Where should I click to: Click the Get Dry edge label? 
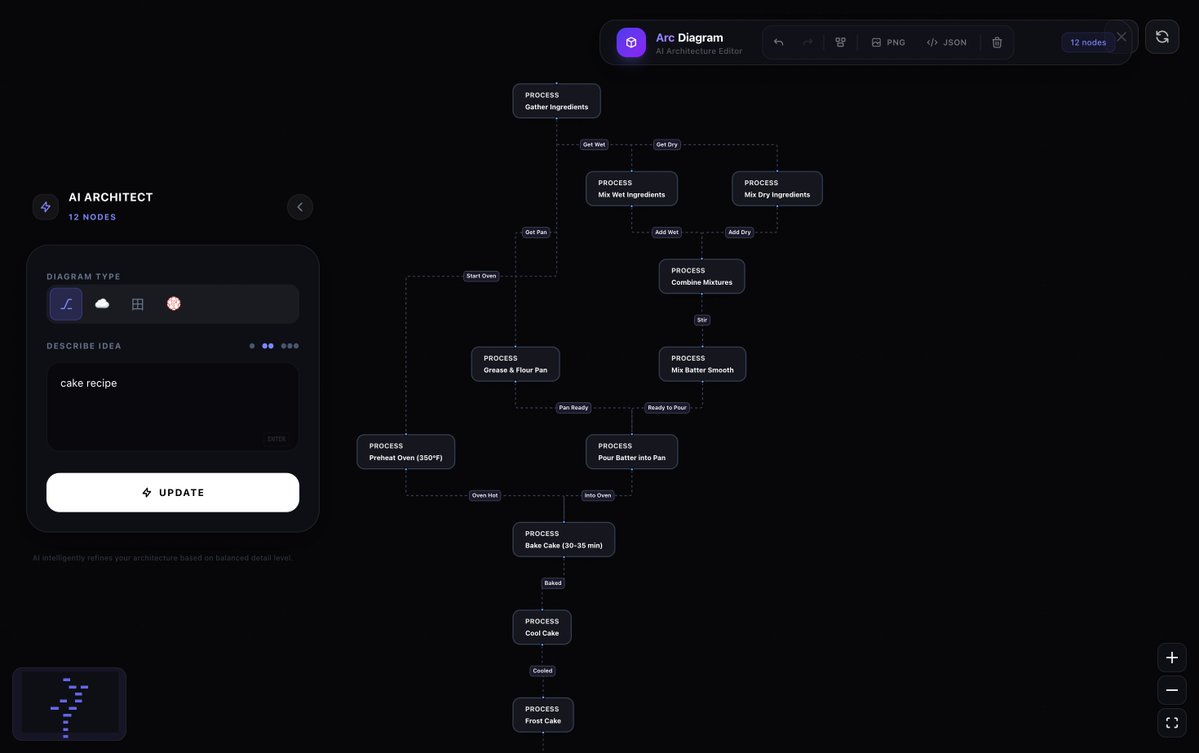coord(667,144)
